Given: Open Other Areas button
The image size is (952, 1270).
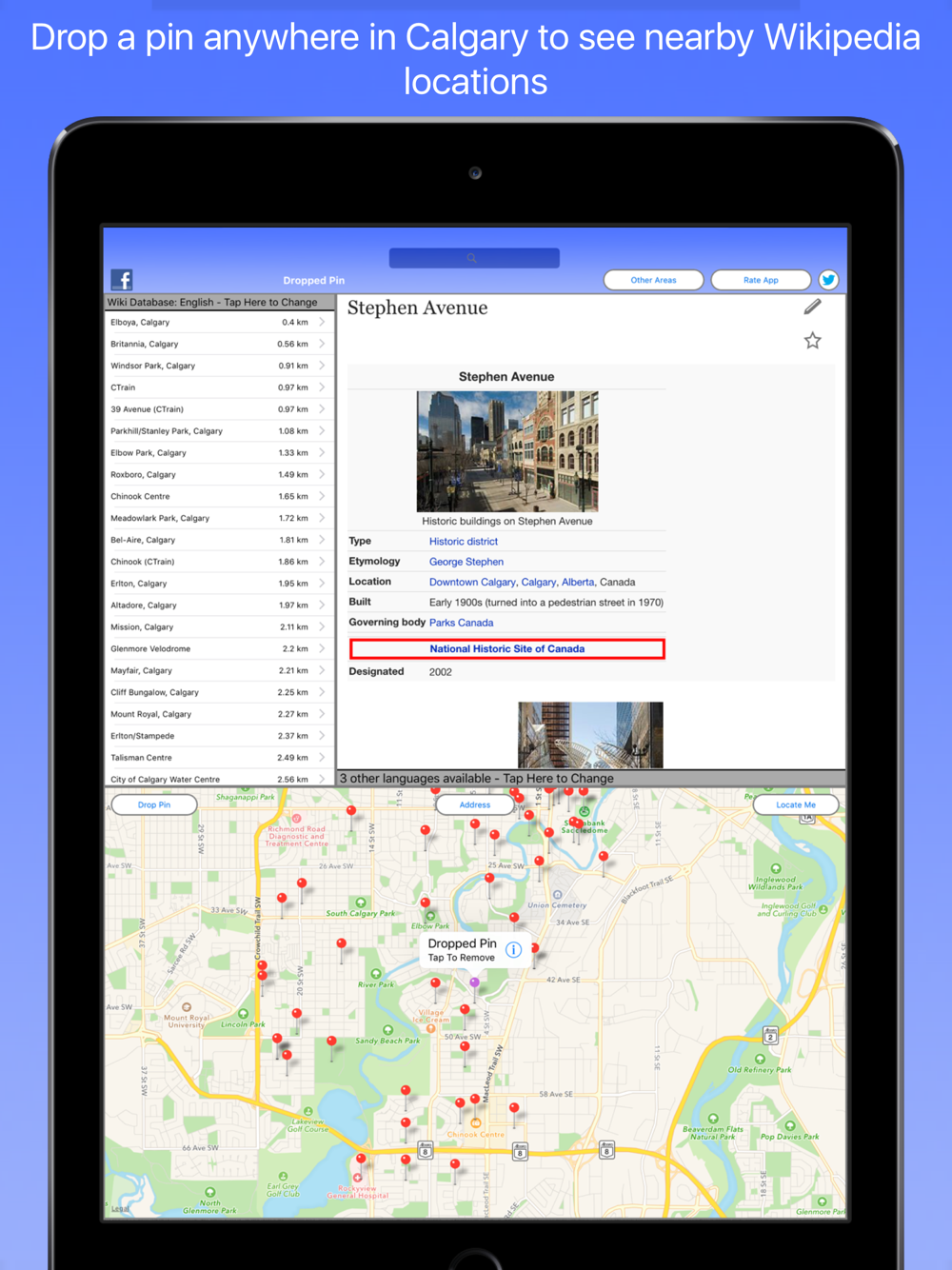Looking at the screenshot, I should tap(653, 280).
